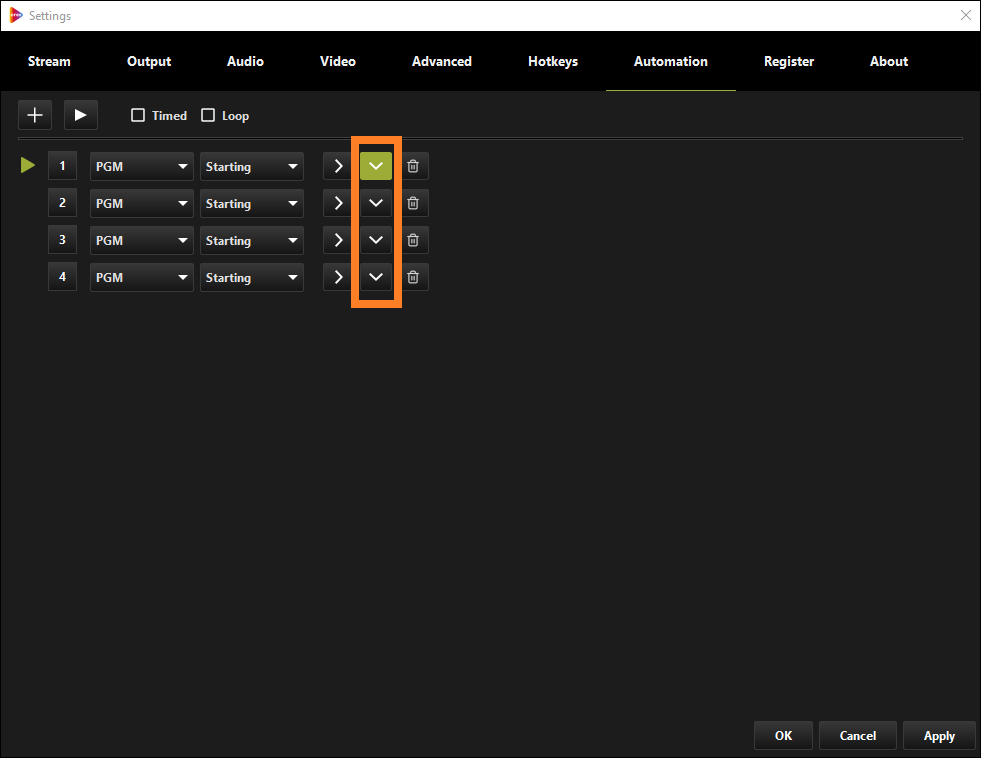Close the Settings window

(x=965, y=16)
